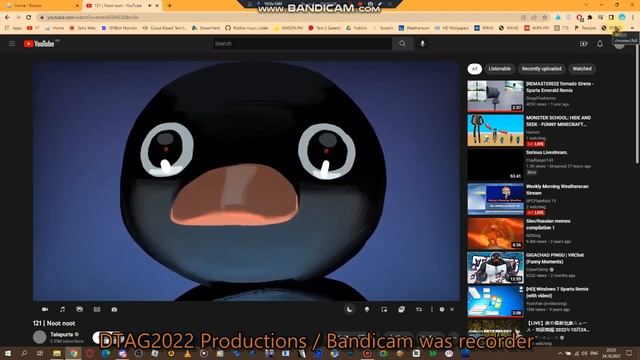The height and width of the screenshot is (360, 640).
Task: Open a new tab with the plus button
Action: (x=169, y=6)
